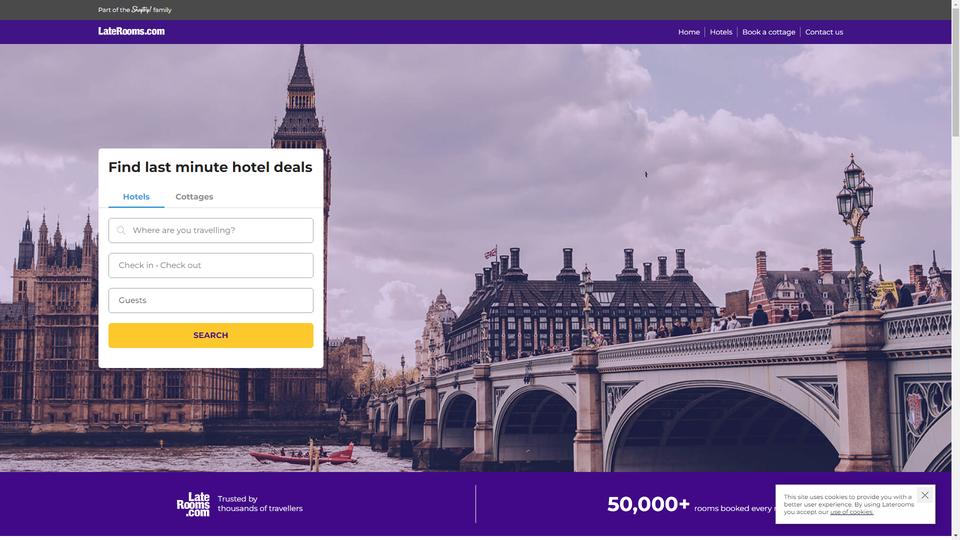This screenshot has width=960, height=540.
Task: Open the Contact us link
Action: coord(823,32)
